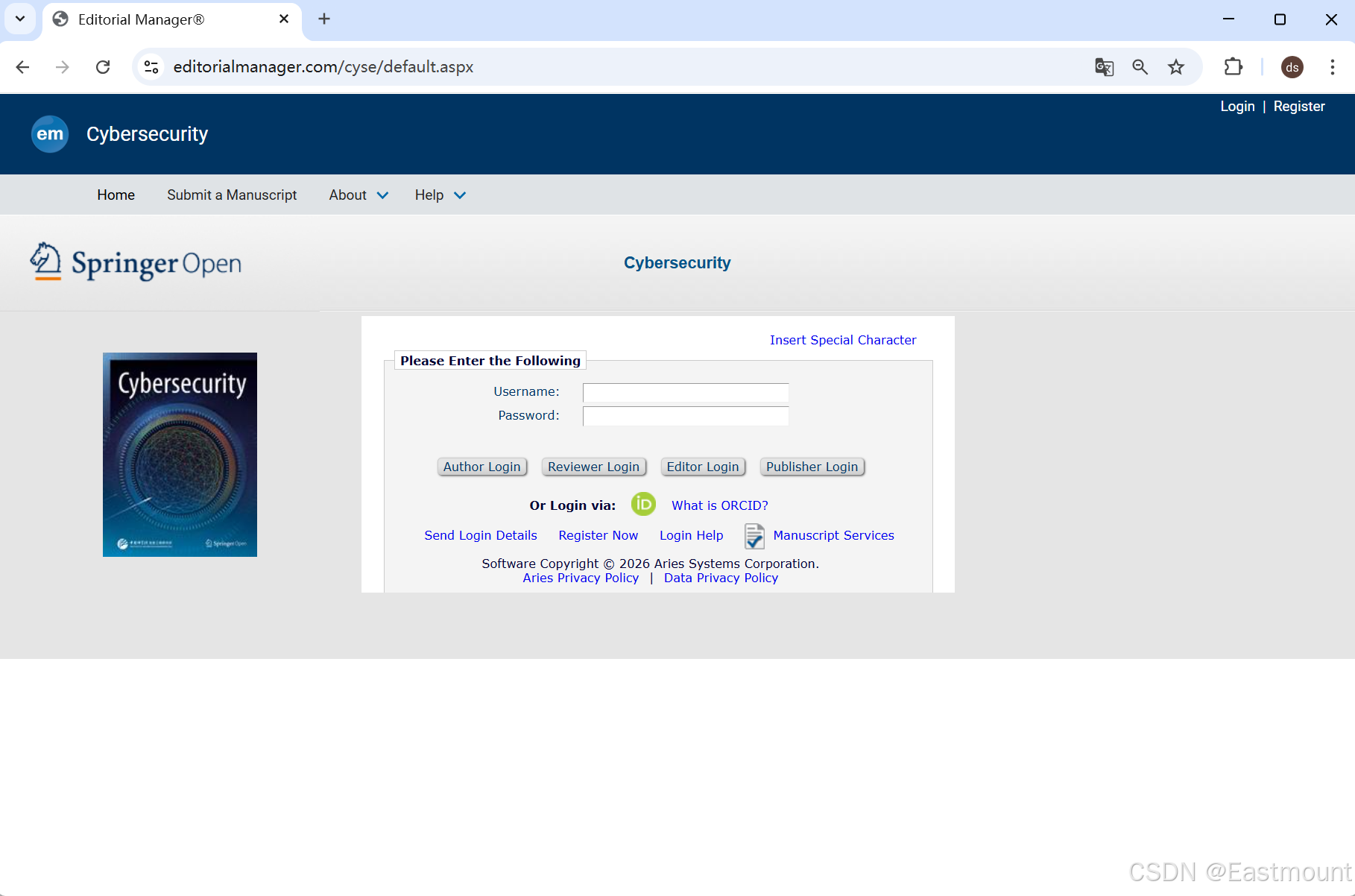Maximize the browser window
Screen dimensions: 1355x896
pos(1280,19)
